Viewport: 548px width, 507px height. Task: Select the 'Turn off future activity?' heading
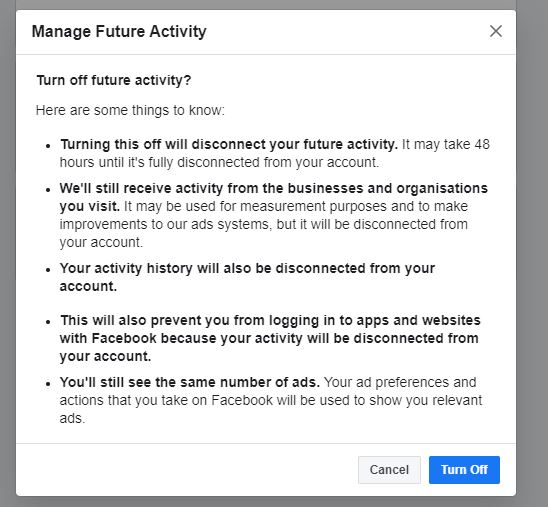click(114, 80)
